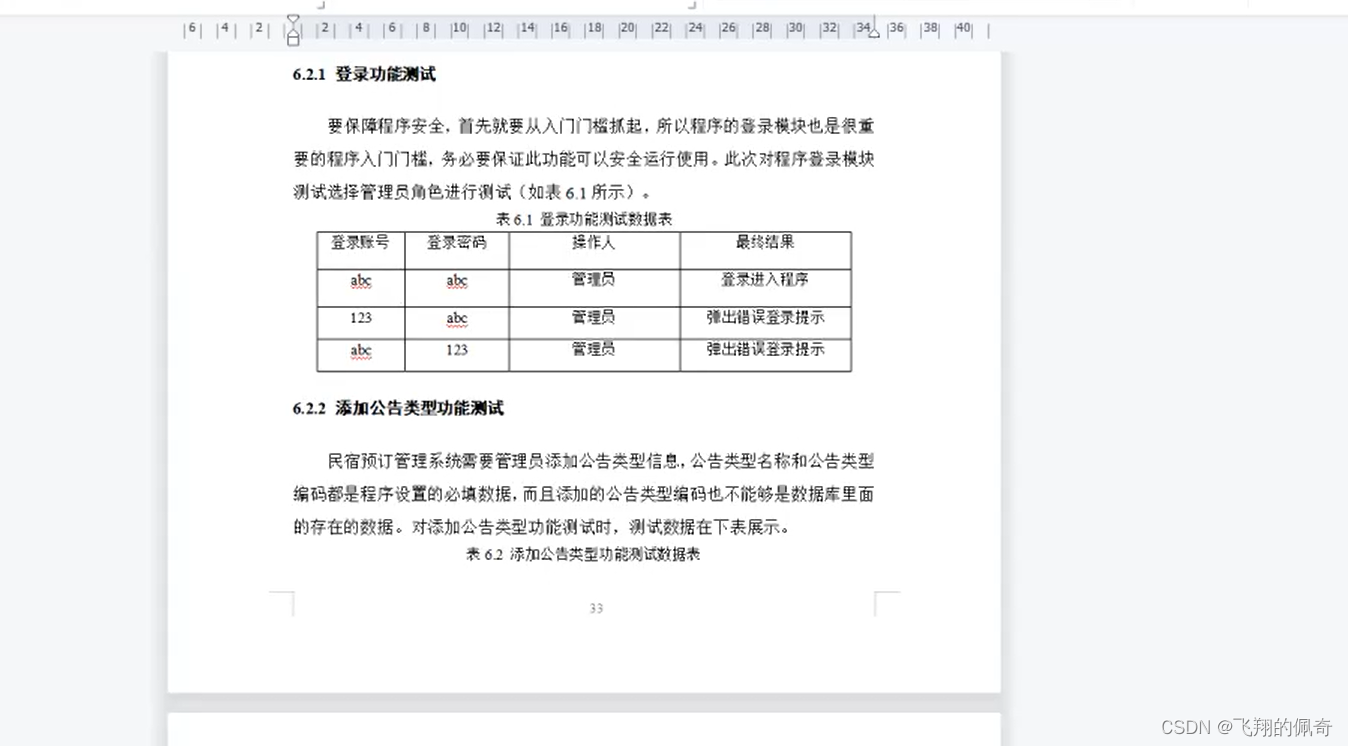Click the line starting 测试选择管理员角色进行测试
Viewport: 1348px width, 746px height.
[475, 192]
